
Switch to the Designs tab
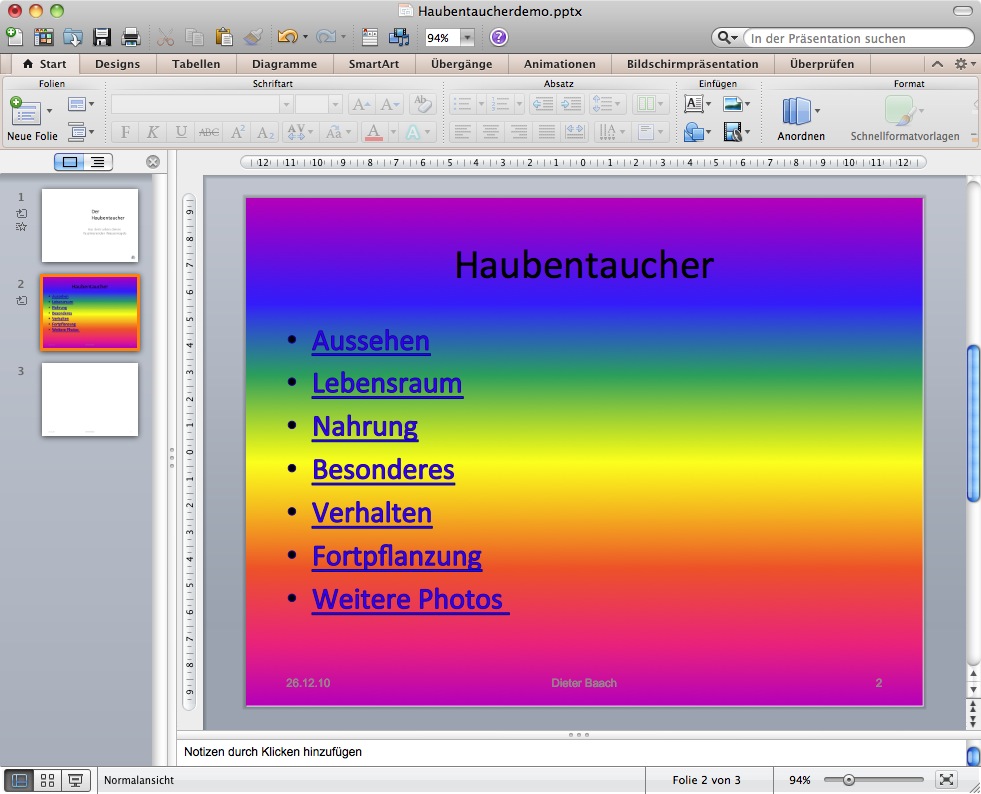(118, 64)
